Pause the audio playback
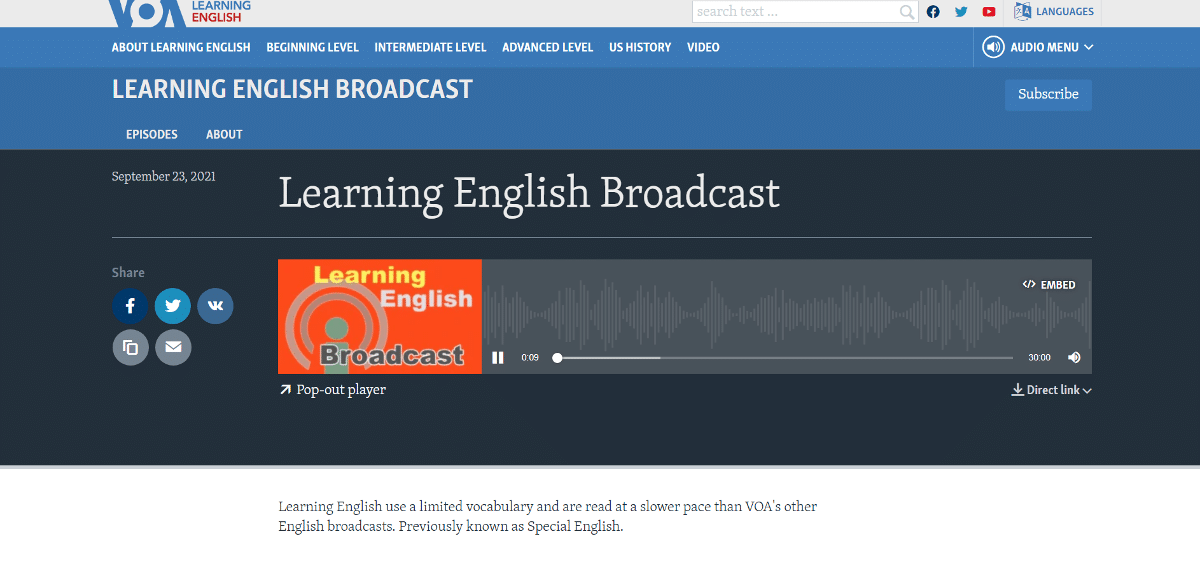This screenshot has height=583, width=1200. [x=498, y=358]
